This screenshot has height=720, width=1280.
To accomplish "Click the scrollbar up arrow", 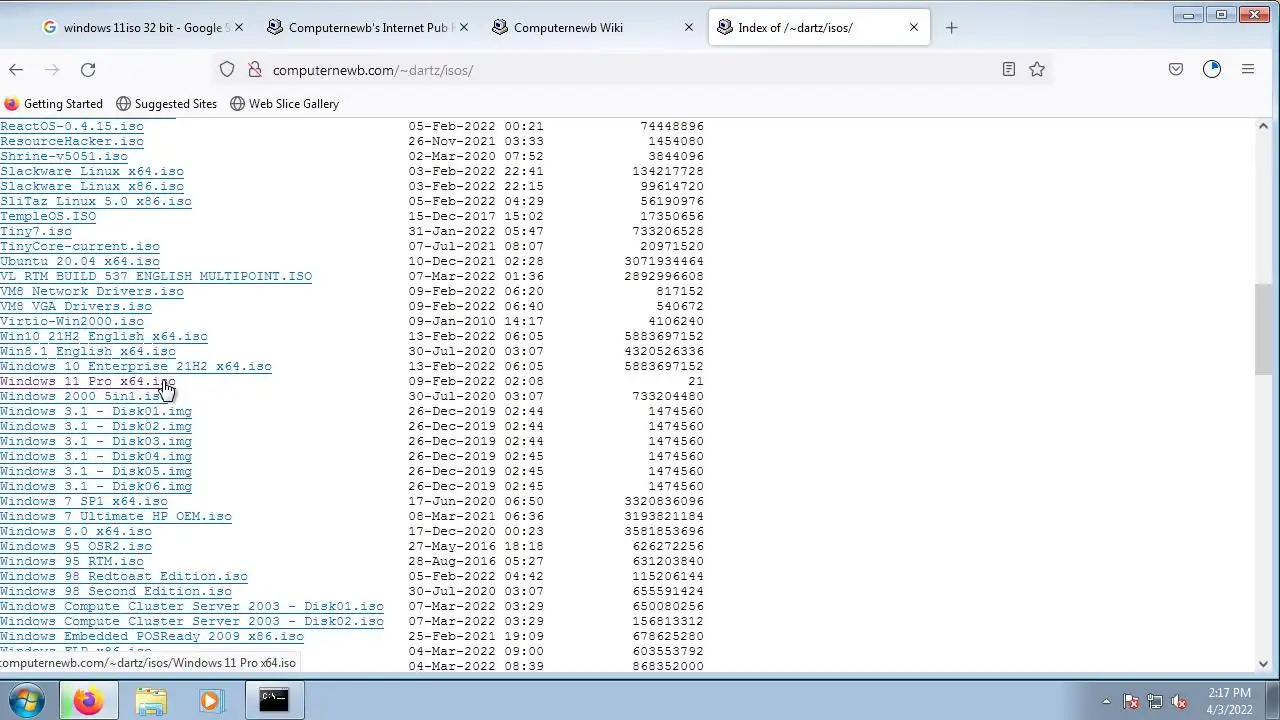I will [1263, 126].
